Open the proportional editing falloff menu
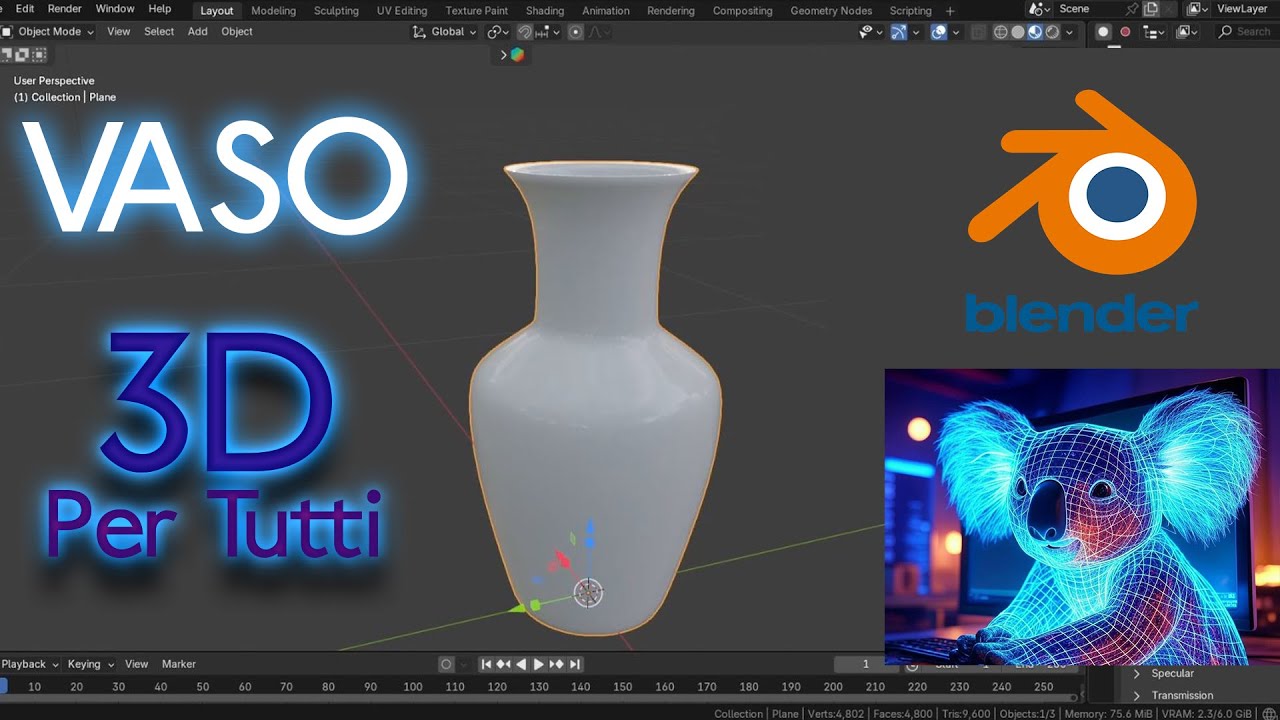 point(598,32)
